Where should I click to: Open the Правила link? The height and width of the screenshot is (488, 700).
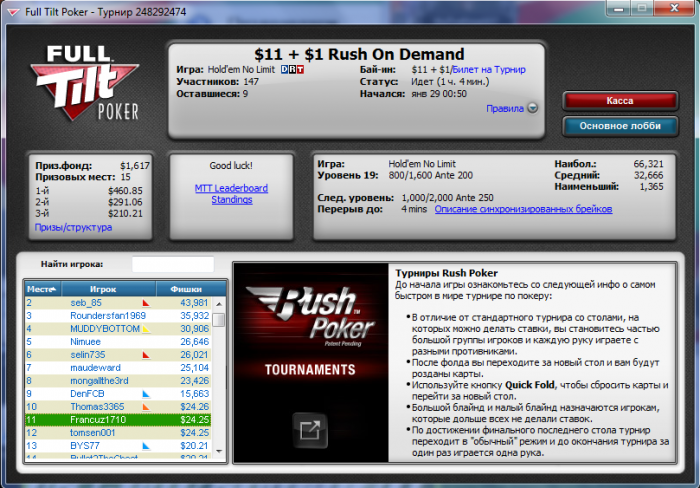tap(505, 108)
